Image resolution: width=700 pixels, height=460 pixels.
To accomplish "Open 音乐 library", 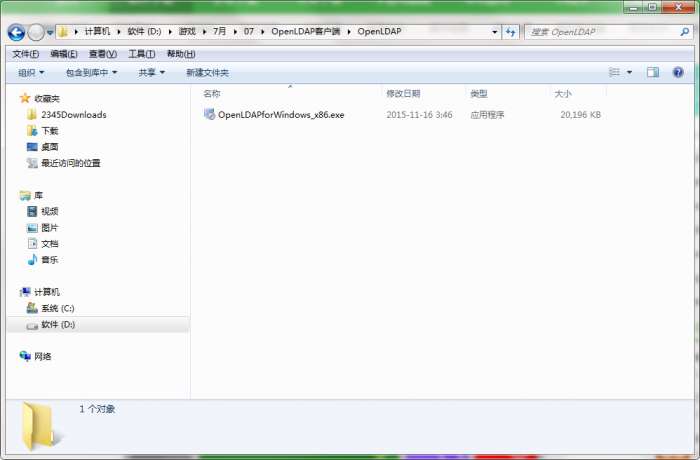I will coord(50,260).
